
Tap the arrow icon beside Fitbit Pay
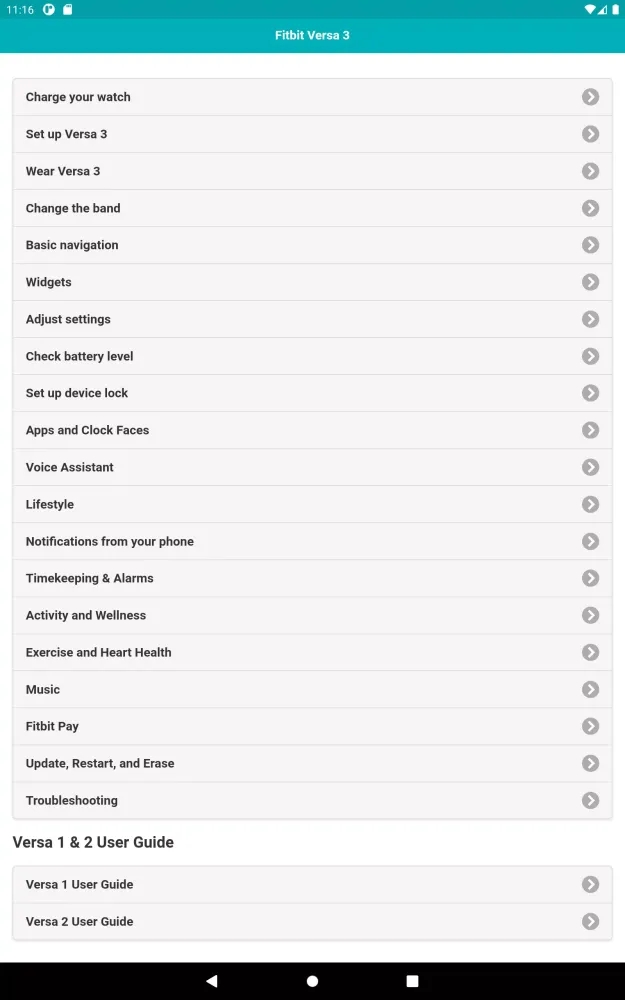(590, 726)
